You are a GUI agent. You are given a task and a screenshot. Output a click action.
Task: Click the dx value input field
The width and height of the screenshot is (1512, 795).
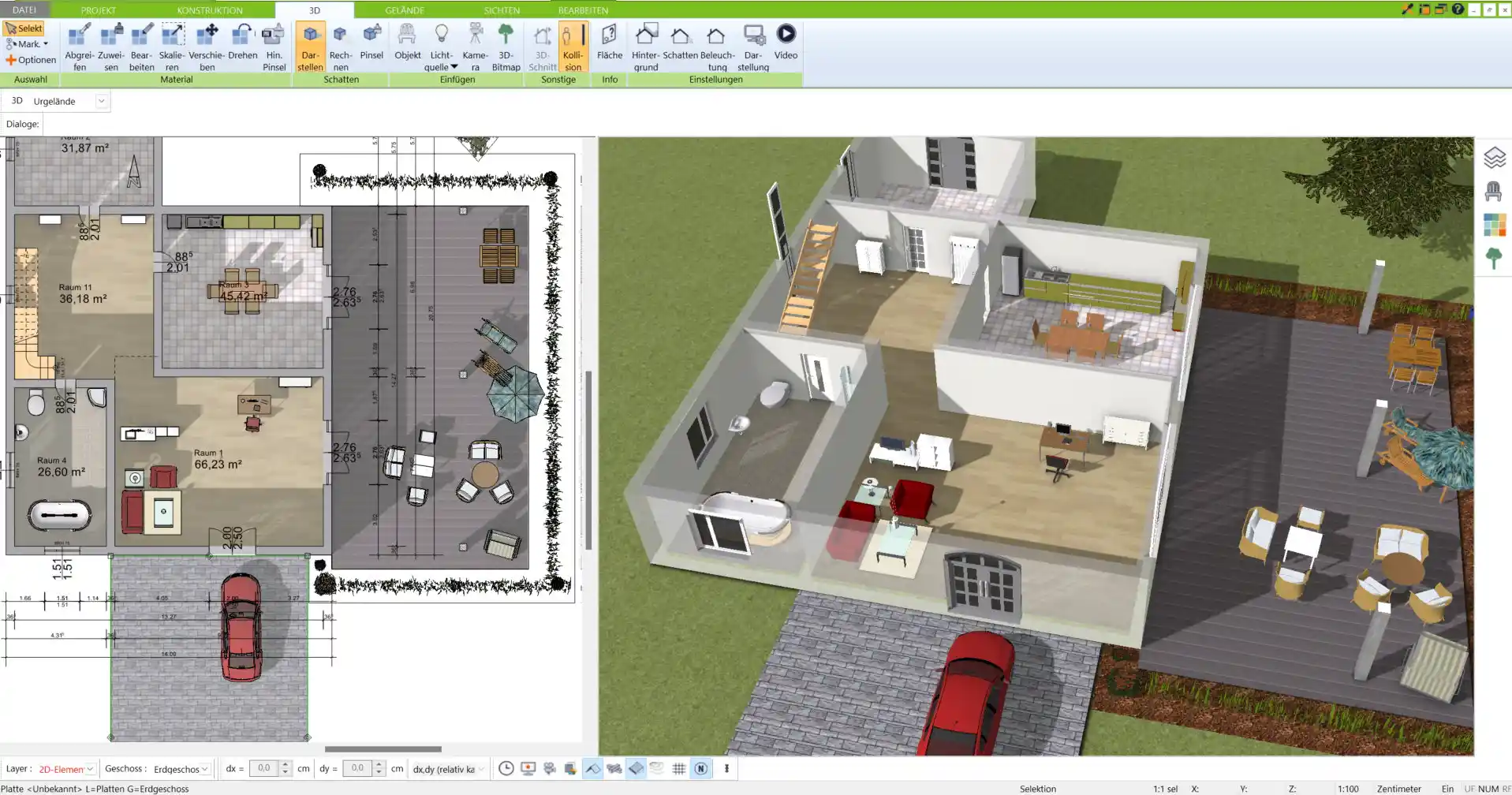[264, 768]
